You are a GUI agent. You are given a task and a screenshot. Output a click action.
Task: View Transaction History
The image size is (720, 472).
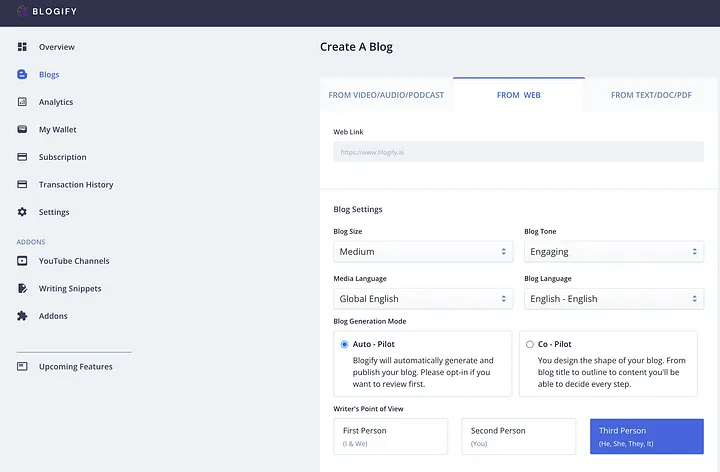[x=76, y=185]
